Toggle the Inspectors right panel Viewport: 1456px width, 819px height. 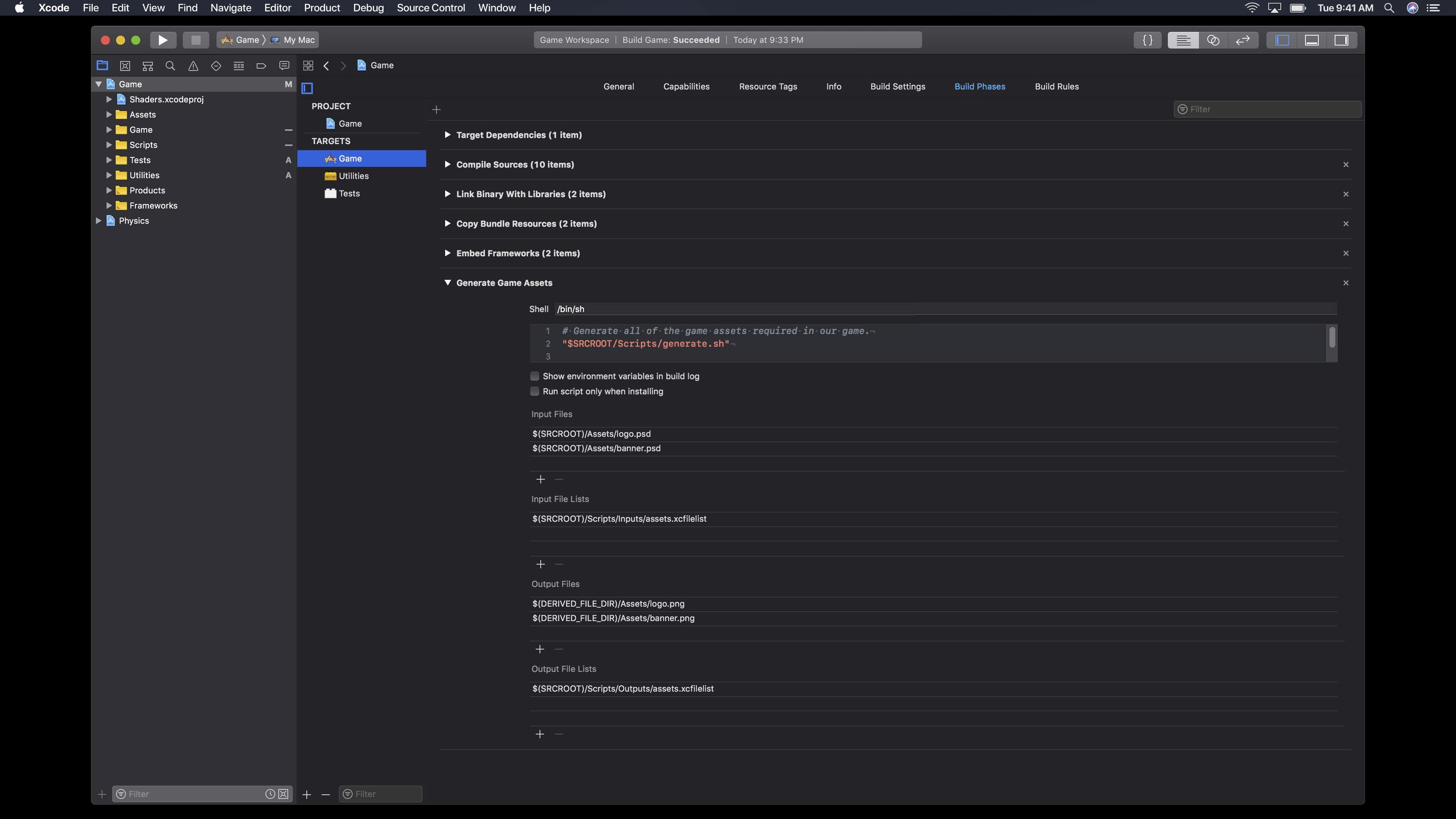pos(1341,40)
